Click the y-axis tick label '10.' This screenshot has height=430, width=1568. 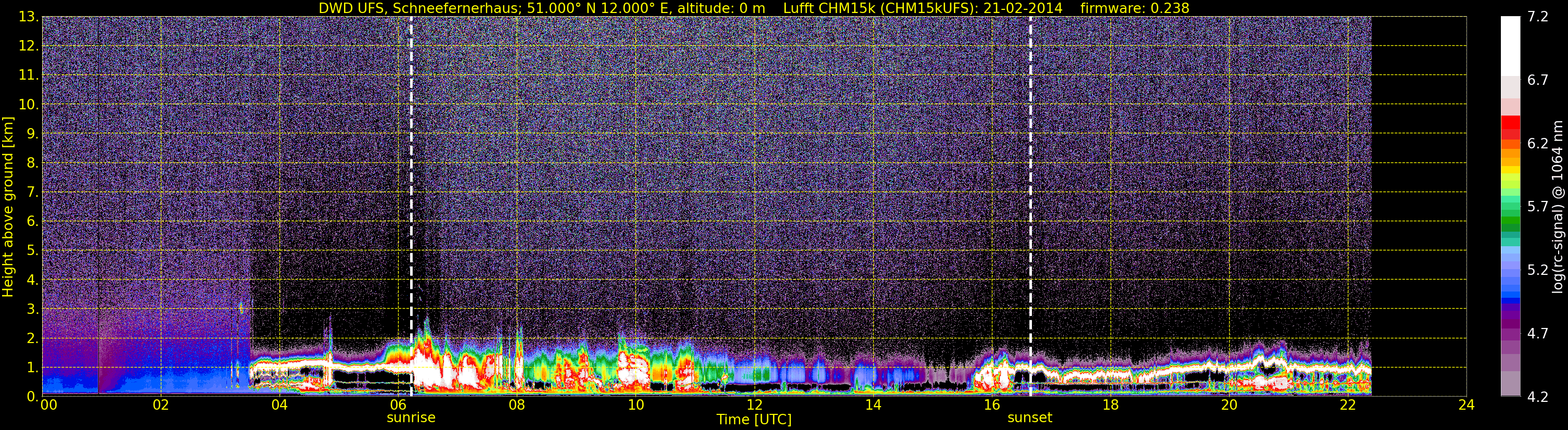[28, 105]
